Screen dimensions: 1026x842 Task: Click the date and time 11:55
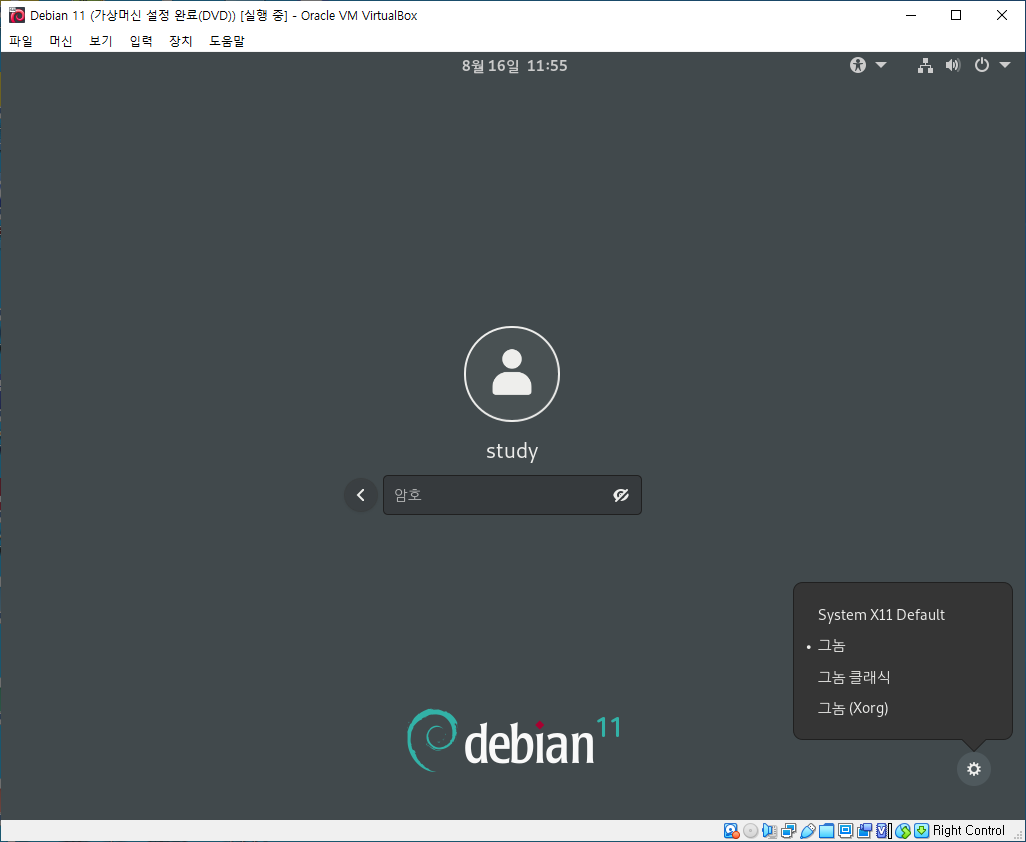[514, 65]
